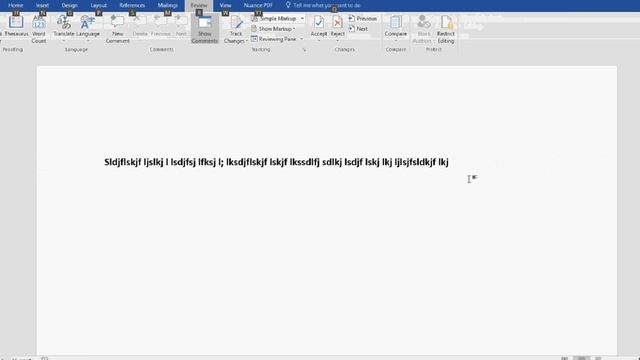Jump to Previous change
Viewport: 640px width, 360px height.
(362, 18)
